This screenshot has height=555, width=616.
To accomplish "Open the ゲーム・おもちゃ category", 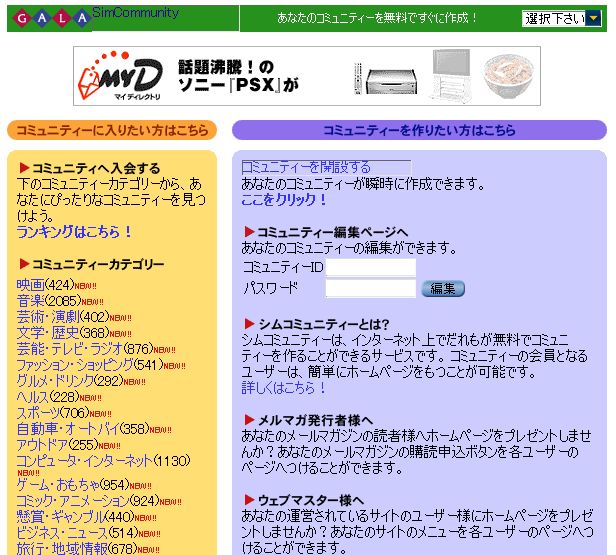I will pyautogui.click(x=57, y=485).
